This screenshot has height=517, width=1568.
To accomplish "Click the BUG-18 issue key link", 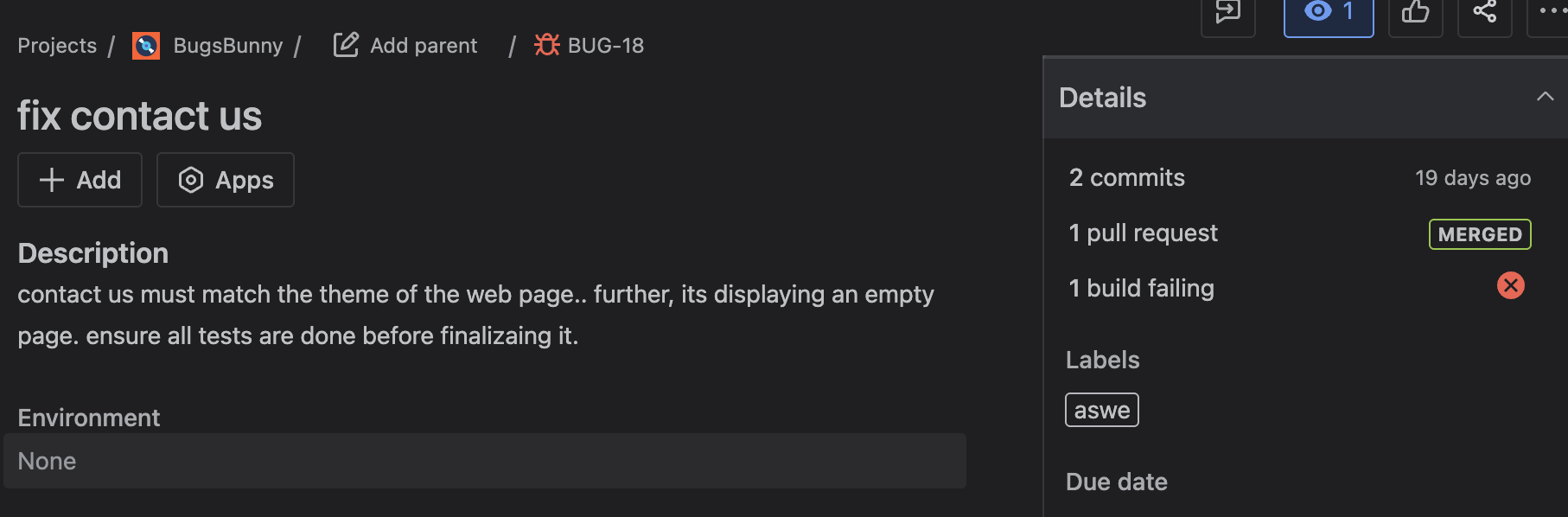I will pos(605,46).
